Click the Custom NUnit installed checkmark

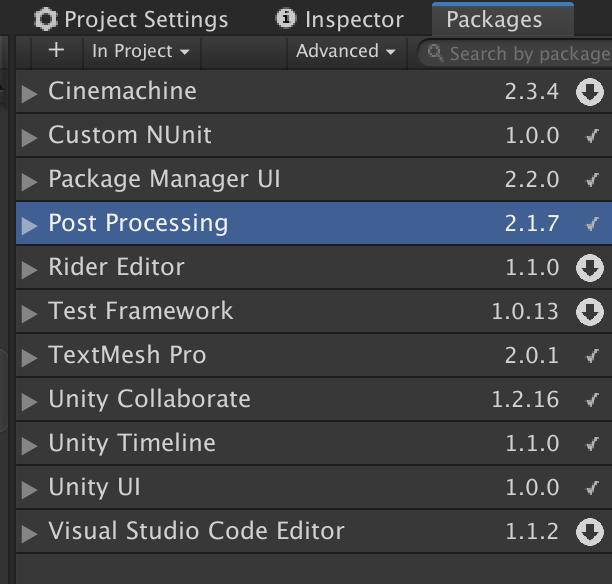point(591,137)
